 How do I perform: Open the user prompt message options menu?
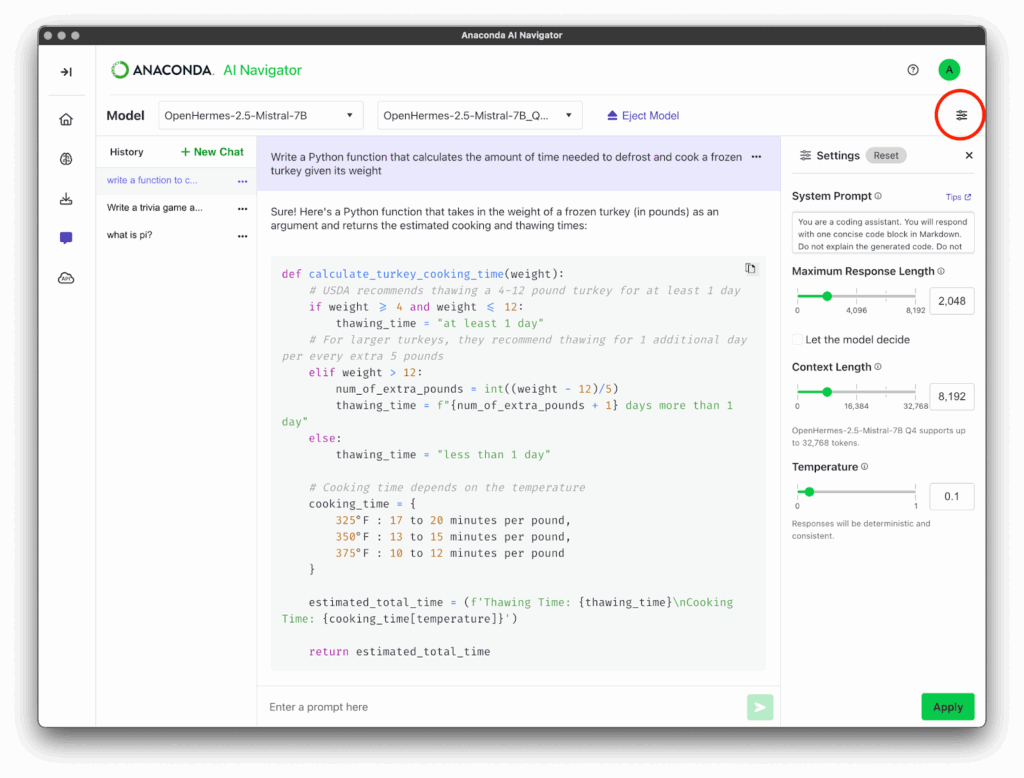point(756,157)
